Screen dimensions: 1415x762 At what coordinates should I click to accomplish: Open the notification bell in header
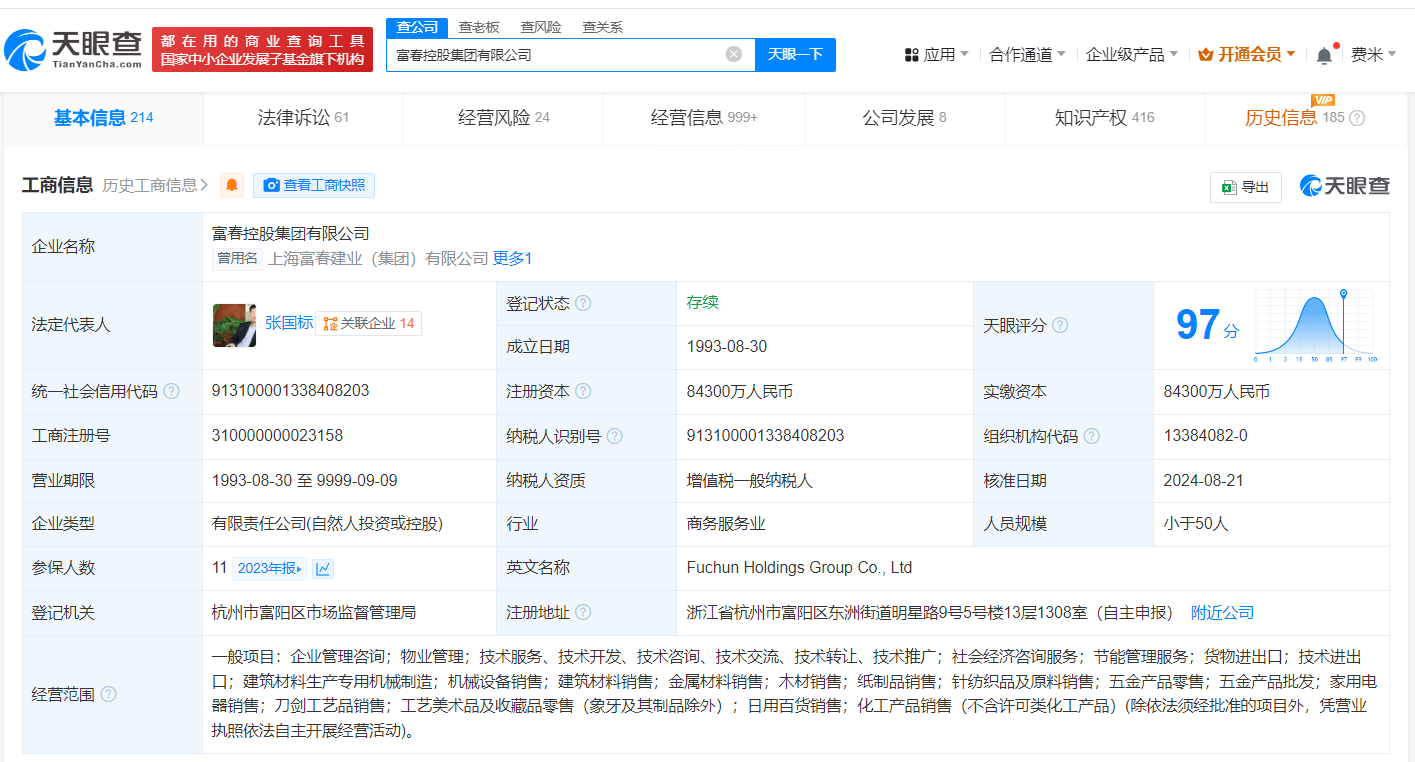1324,55
